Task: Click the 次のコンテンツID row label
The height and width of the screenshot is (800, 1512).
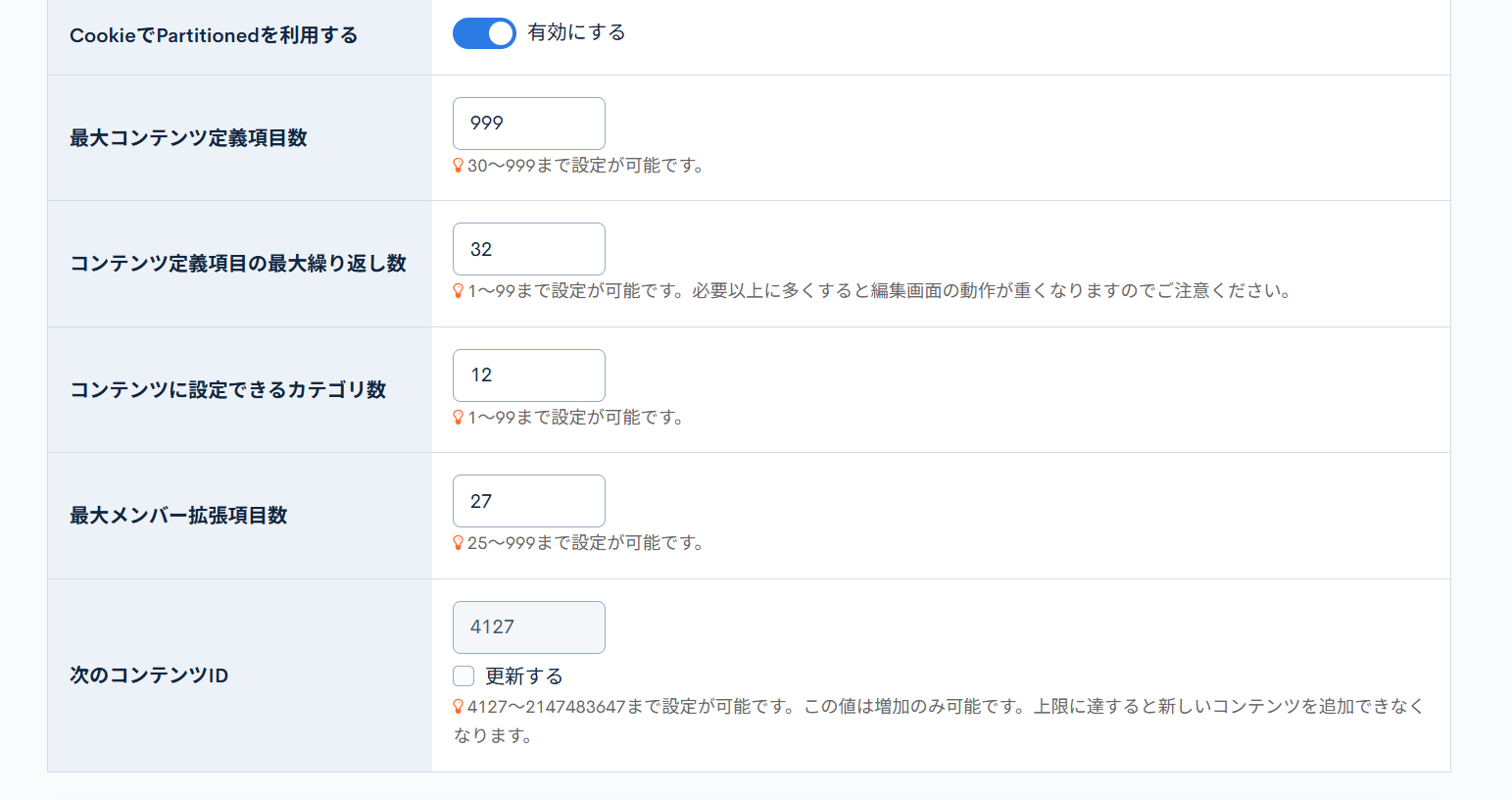Action: (149, 675)
